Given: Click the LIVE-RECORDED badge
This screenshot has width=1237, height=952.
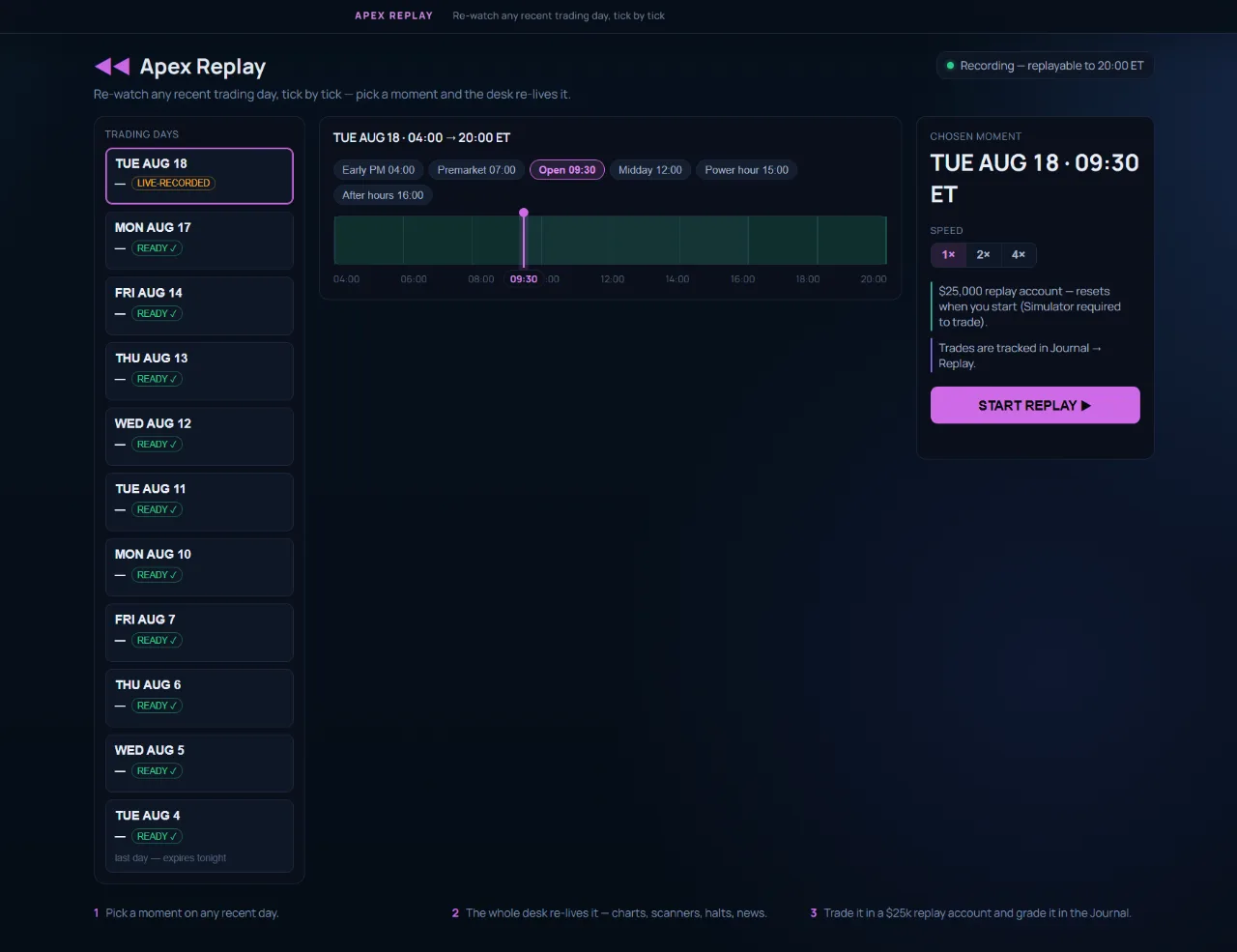Looking at the screenshot, I should pyautogui.click(x=173, y=183).
